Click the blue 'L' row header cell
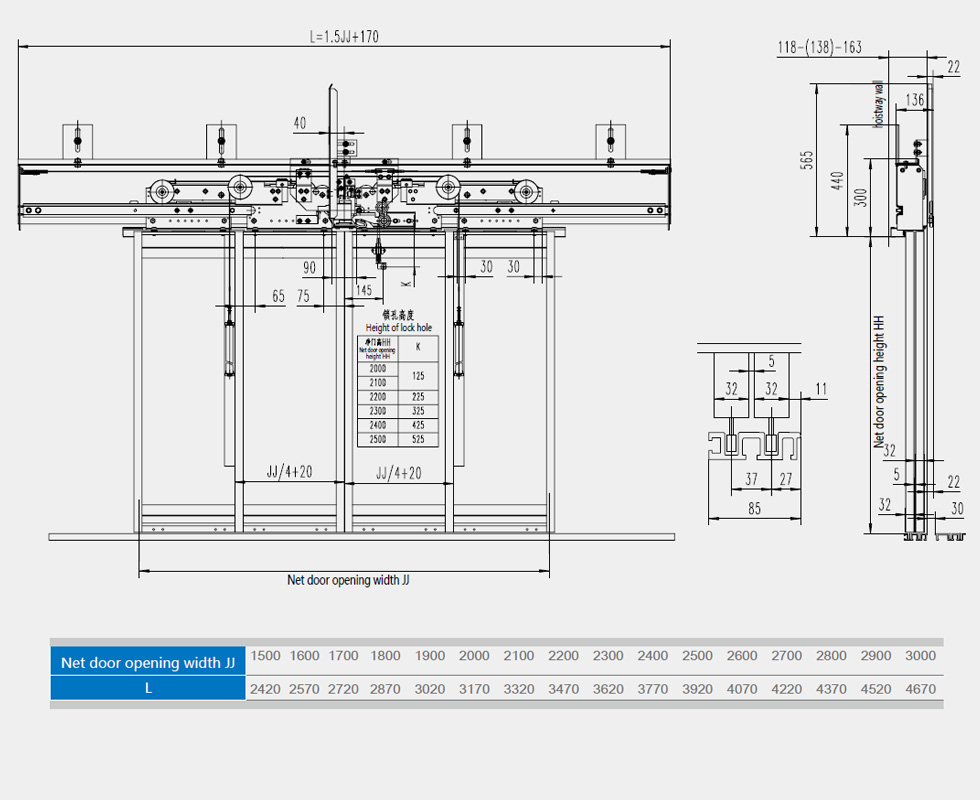Image resolution: width=980 pixels, height=800 pixels. coord(148,688)
